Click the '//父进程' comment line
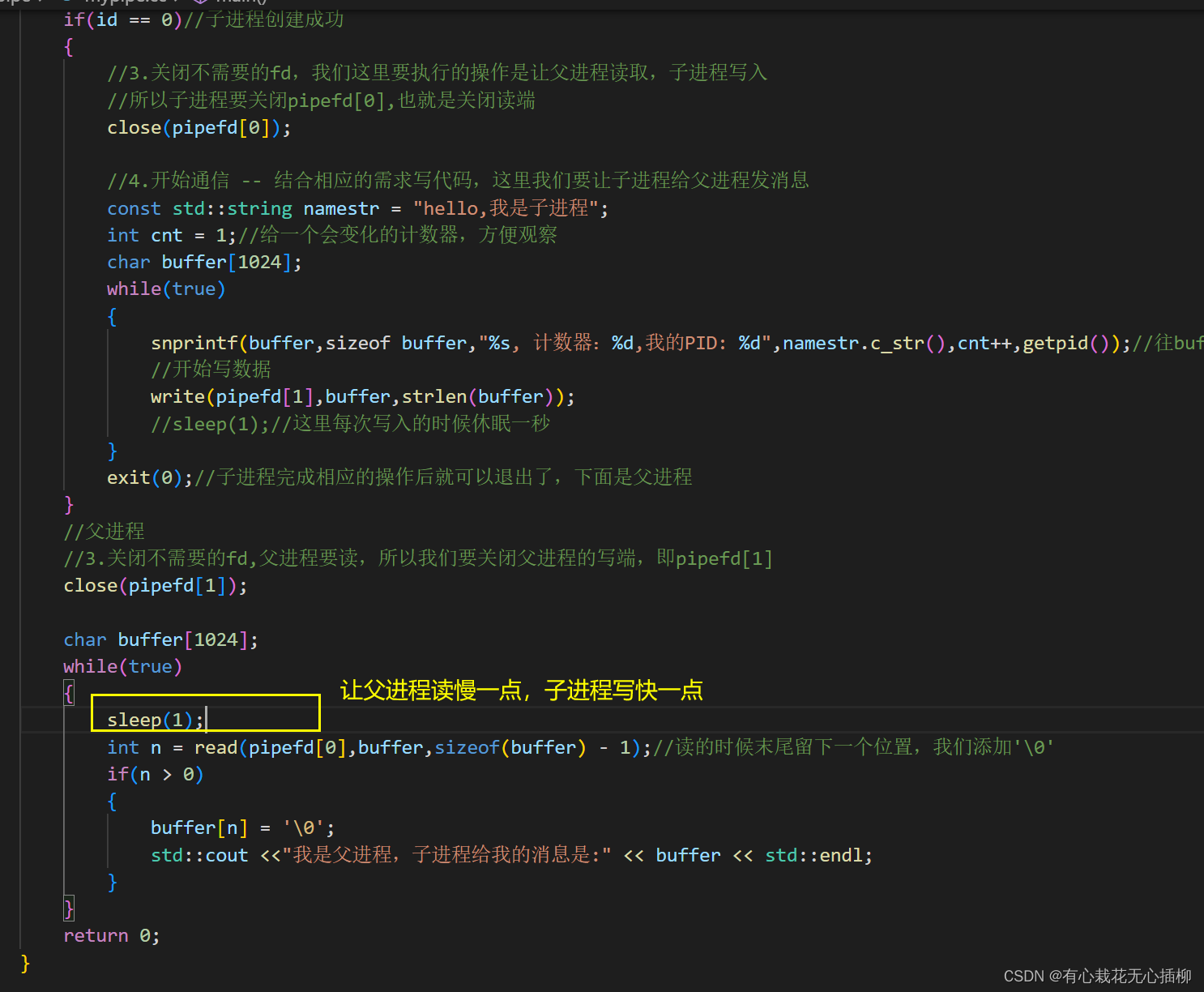 tap(104, 531)
